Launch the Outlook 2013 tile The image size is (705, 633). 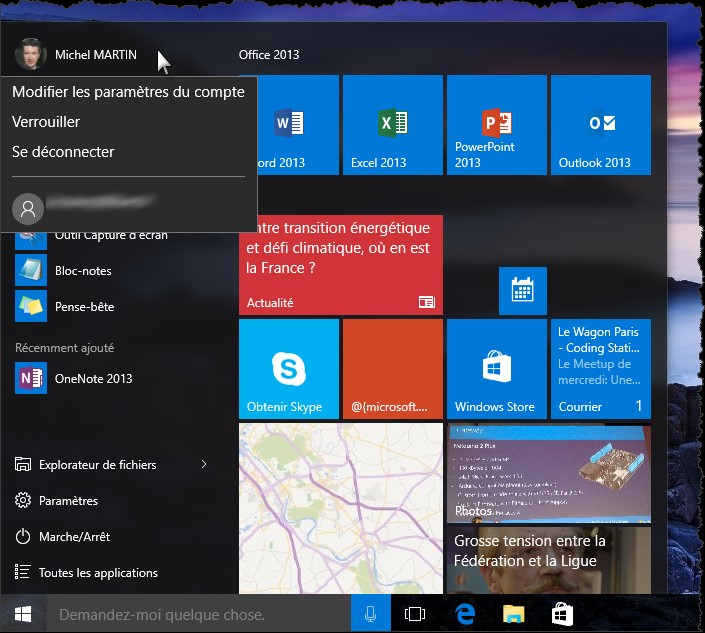[x=600, y=125]
